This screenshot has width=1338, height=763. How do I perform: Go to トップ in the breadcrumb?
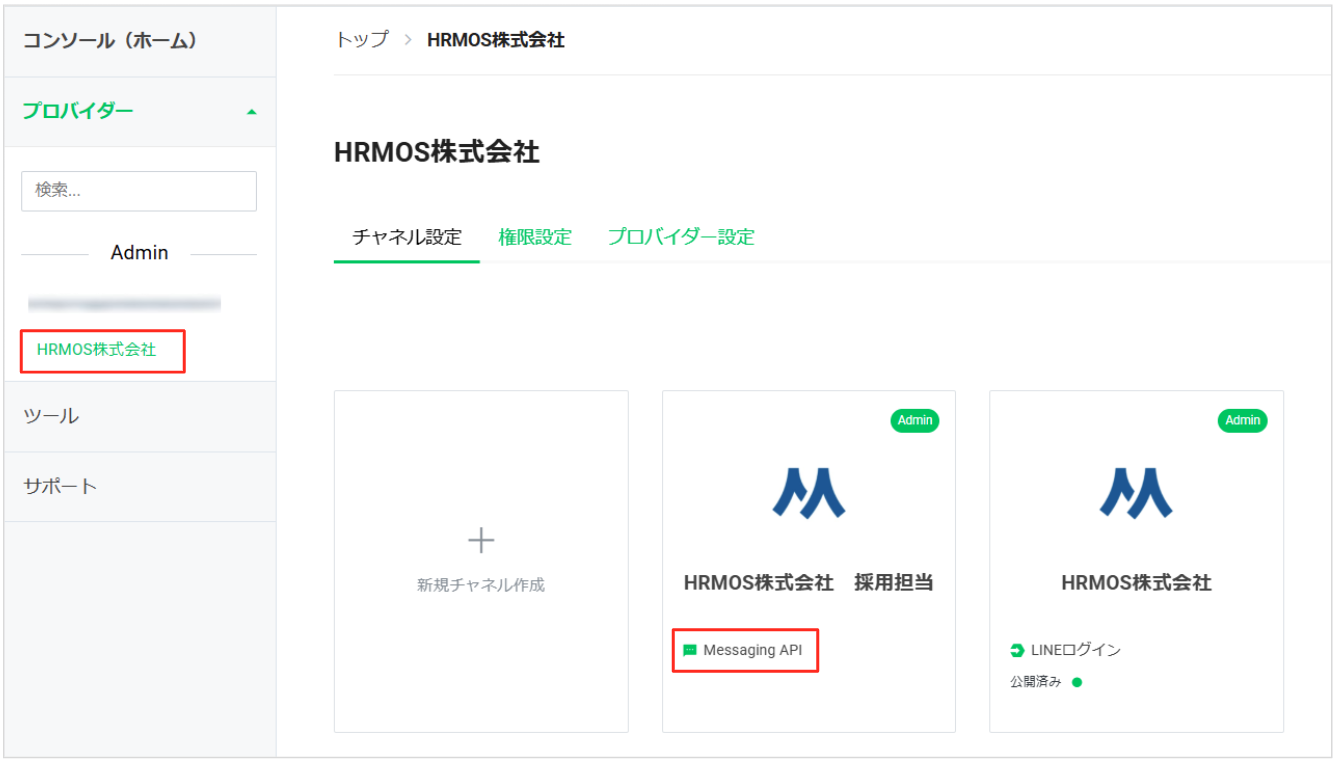click(x=361, y=41)
